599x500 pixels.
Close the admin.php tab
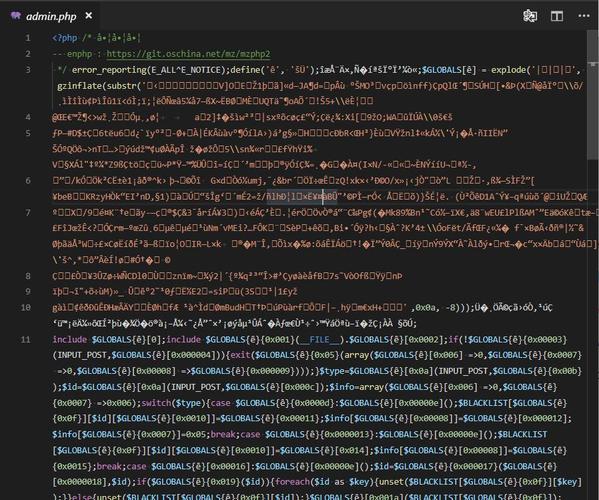(x=89, y=16)
